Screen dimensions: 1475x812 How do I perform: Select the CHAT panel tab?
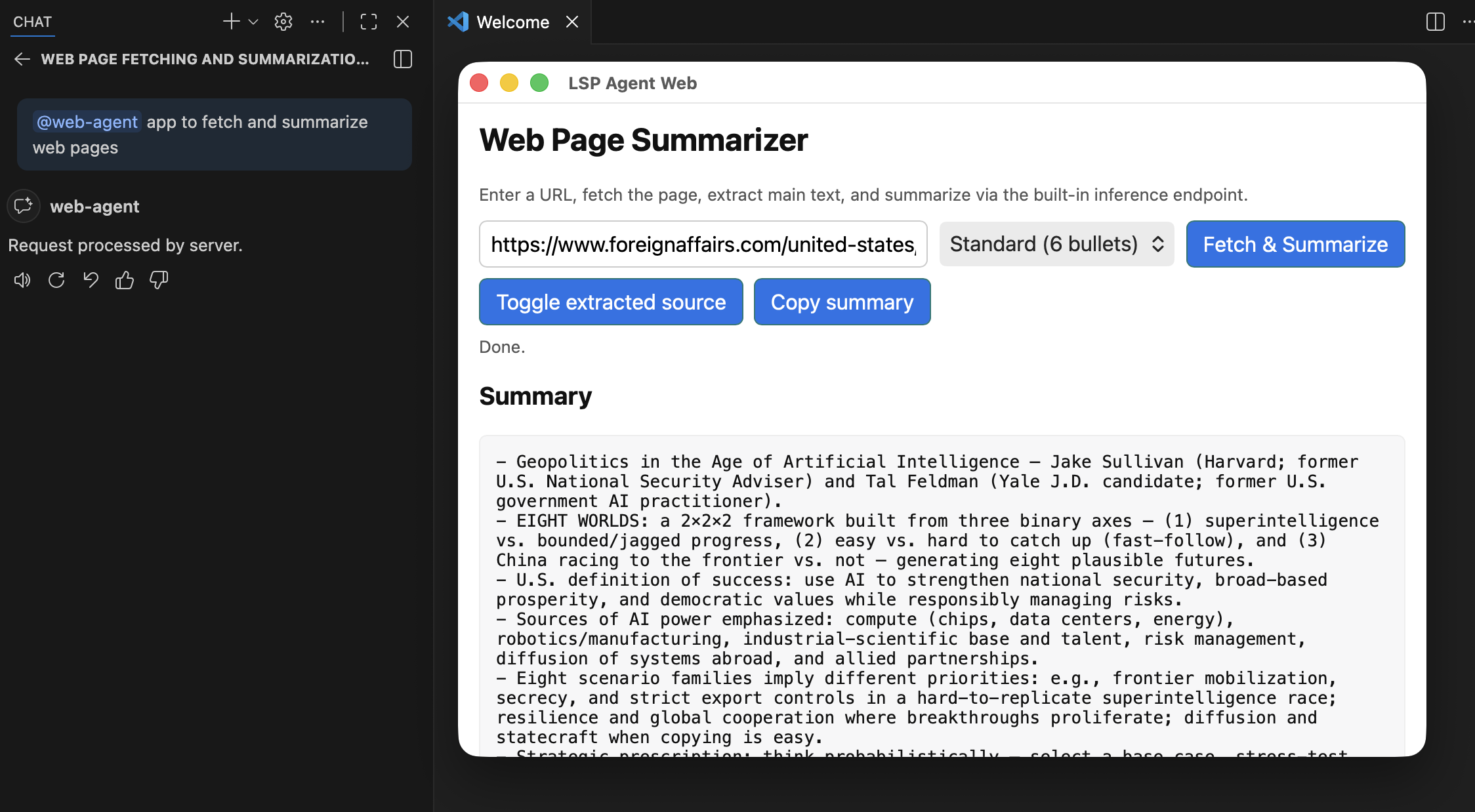32,22
